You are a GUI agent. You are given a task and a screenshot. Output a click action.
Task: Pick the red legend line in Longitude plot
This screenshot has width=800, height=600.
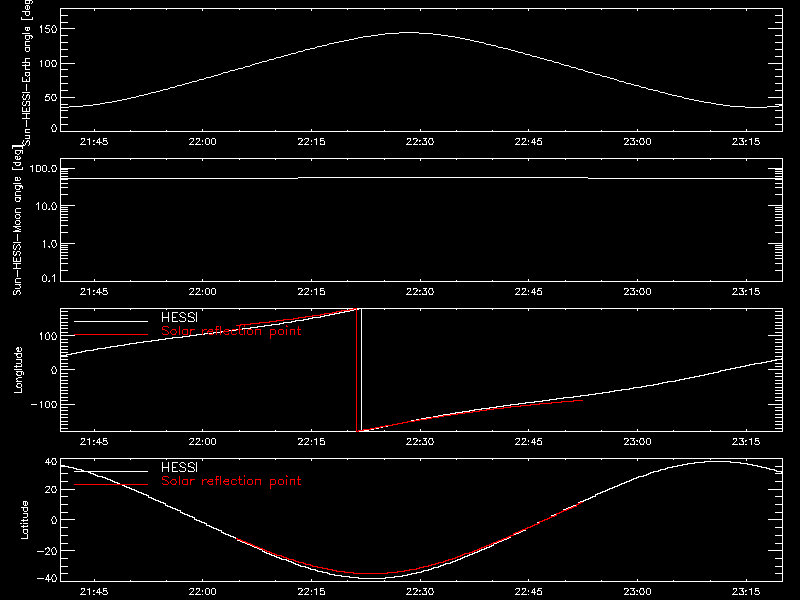tap(111, 335)
